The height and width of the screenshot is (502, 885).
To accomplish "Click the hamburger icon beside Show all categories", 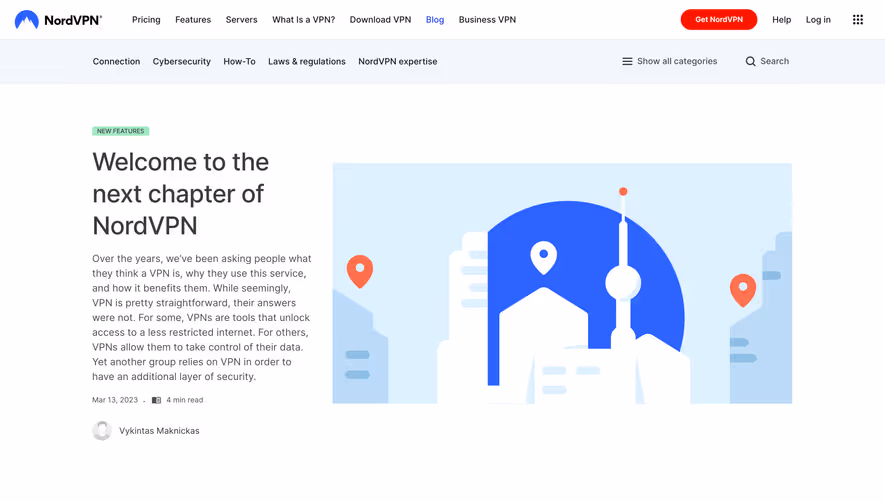I will (627, 62).
